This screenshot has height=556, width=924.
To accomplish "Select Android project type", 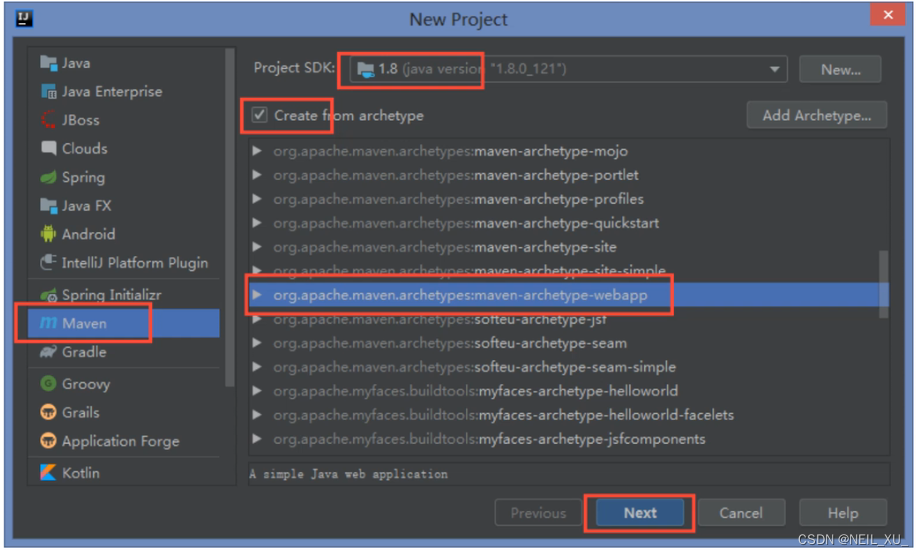I will (88, 234).
